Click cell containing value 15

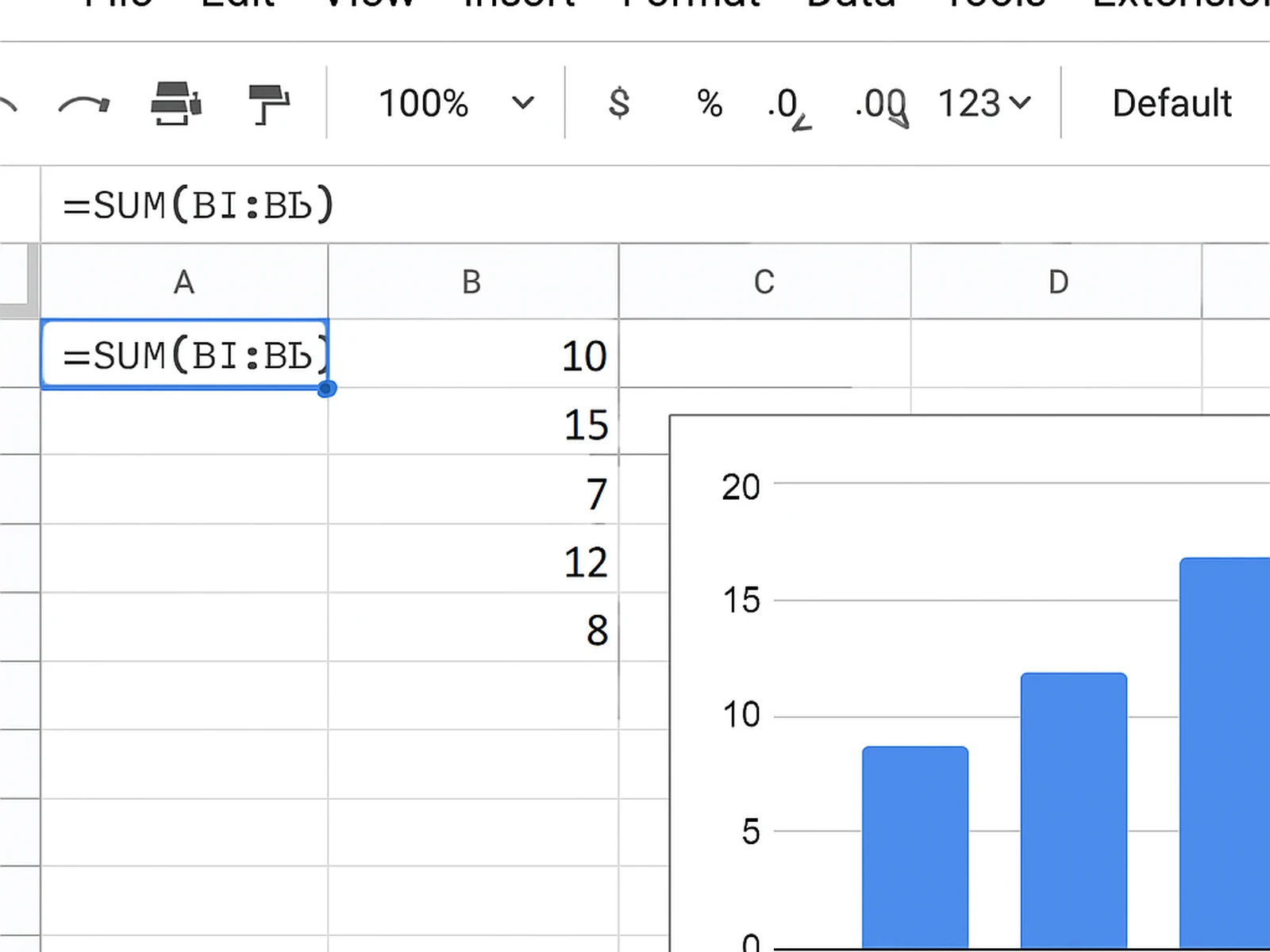coord(473,424)
